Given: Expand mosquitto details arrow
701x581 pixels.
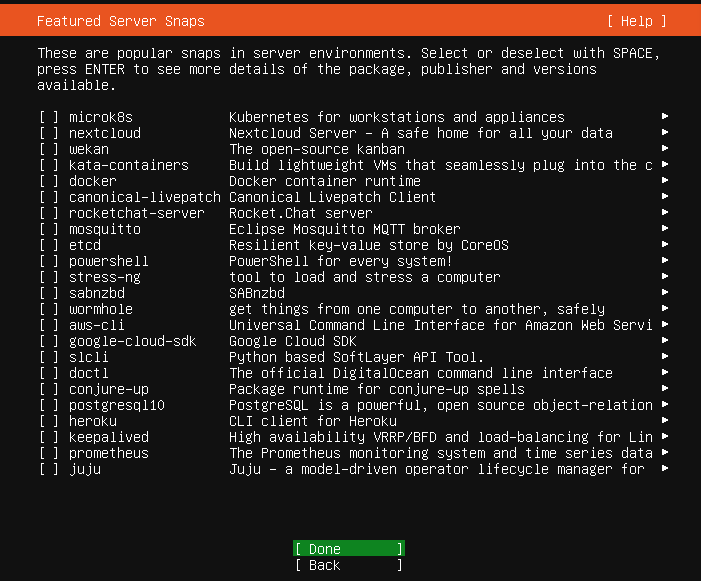Looking at the screenshot, I should click(x=665, y=228).
